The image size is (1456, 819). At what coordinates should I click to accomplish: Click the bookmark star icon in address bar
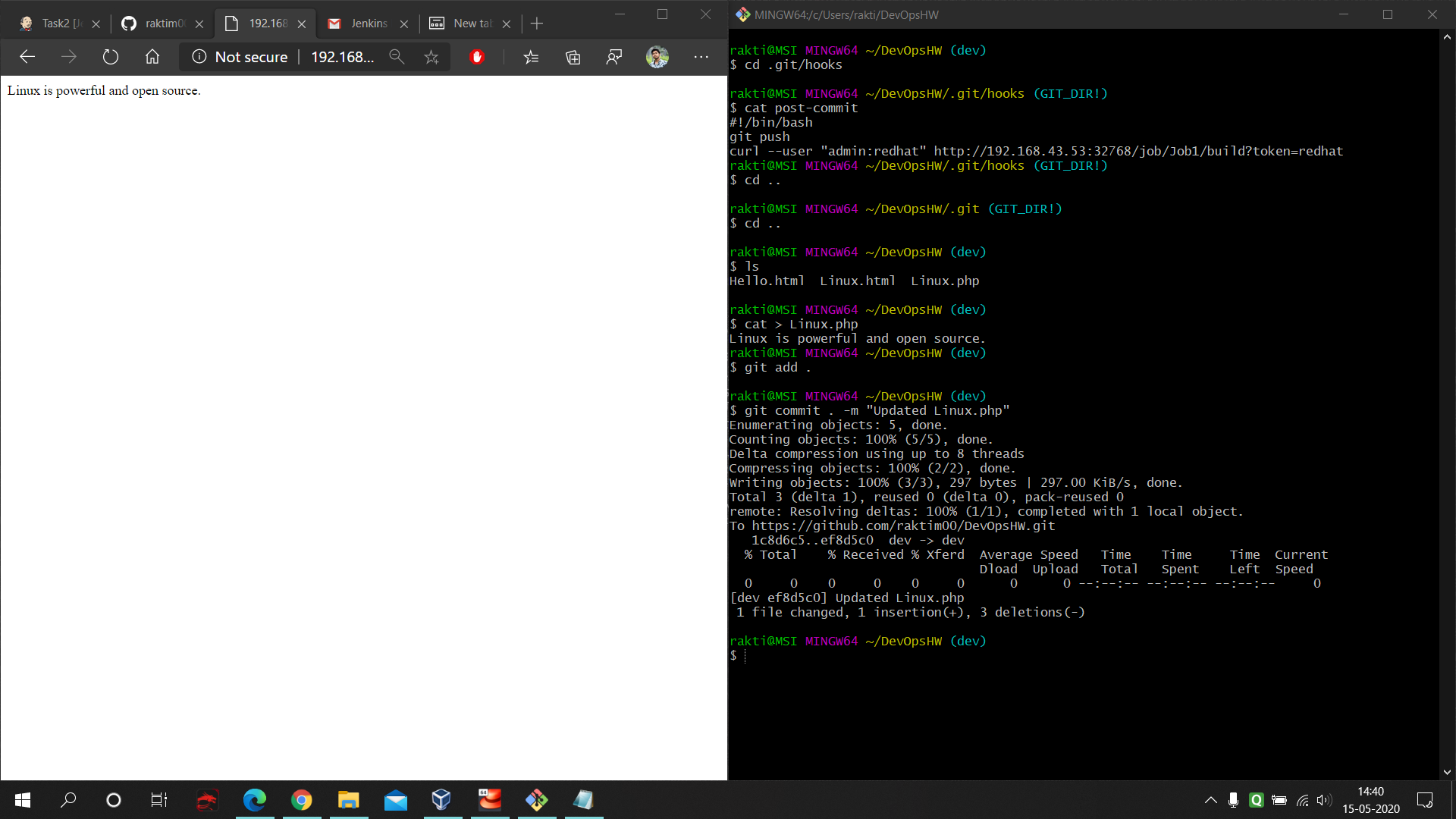432,57
